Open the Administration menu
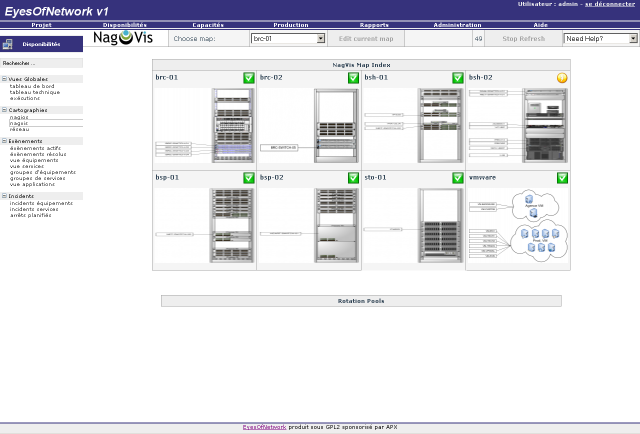640x434 pixels. [458, 25]
